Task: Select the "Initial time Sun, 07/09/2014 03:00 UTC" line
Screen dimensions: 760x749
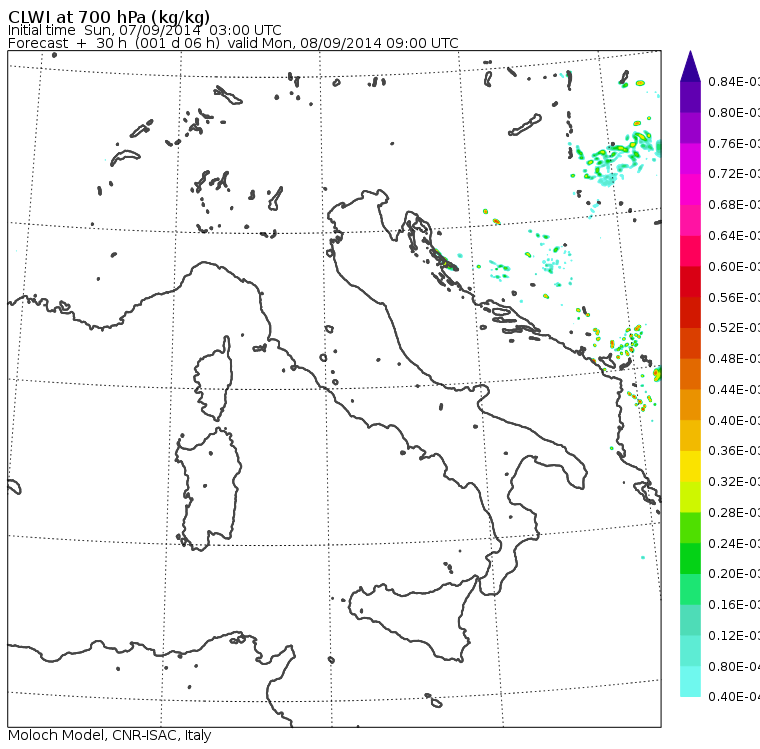Action: 144,30
